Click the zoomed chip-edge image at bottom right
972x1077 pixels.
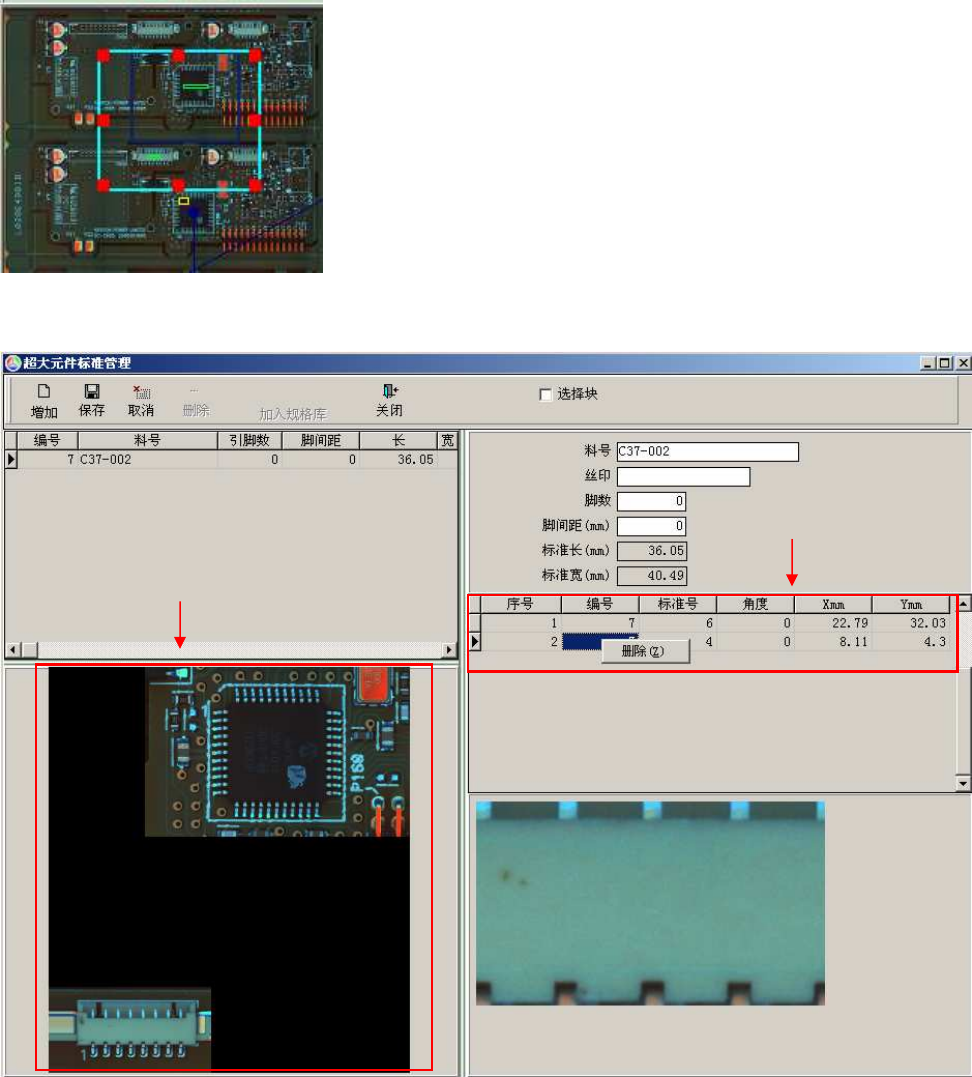coord(651,903)
